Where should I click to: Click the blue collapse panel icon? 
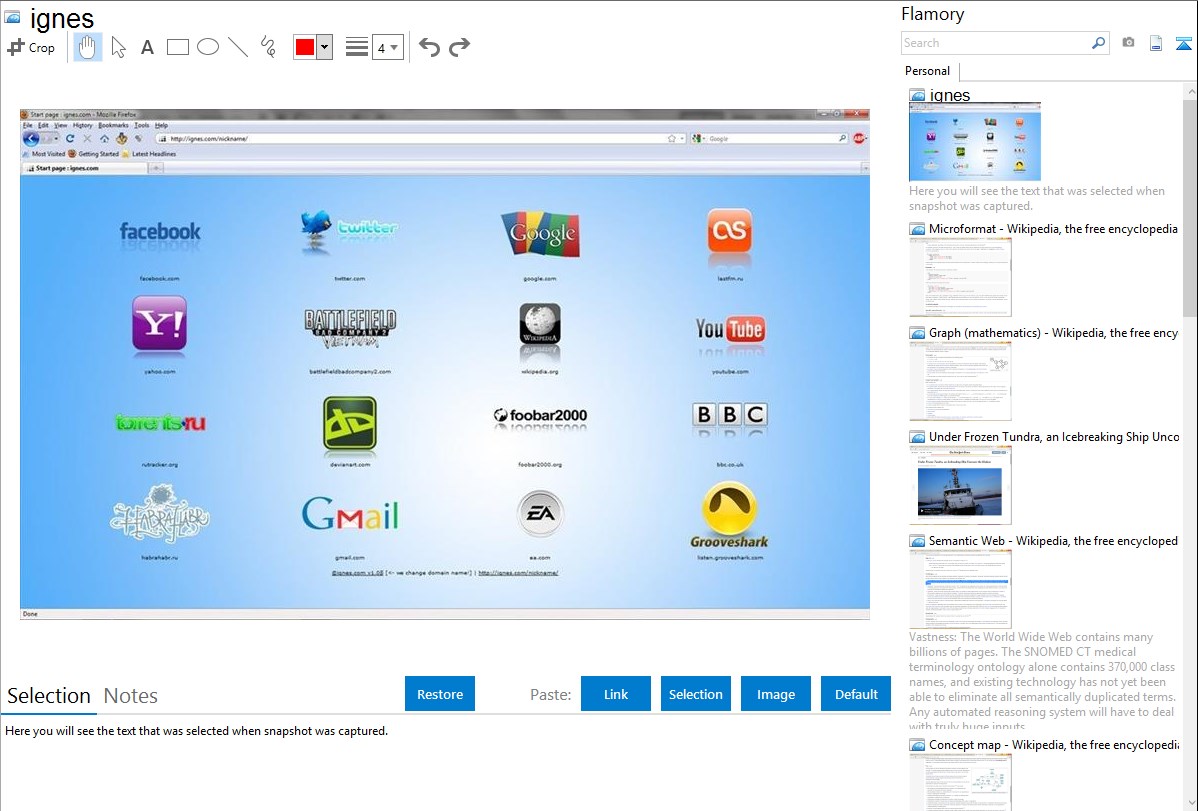pyautogui.click(x=1183, y=43)
